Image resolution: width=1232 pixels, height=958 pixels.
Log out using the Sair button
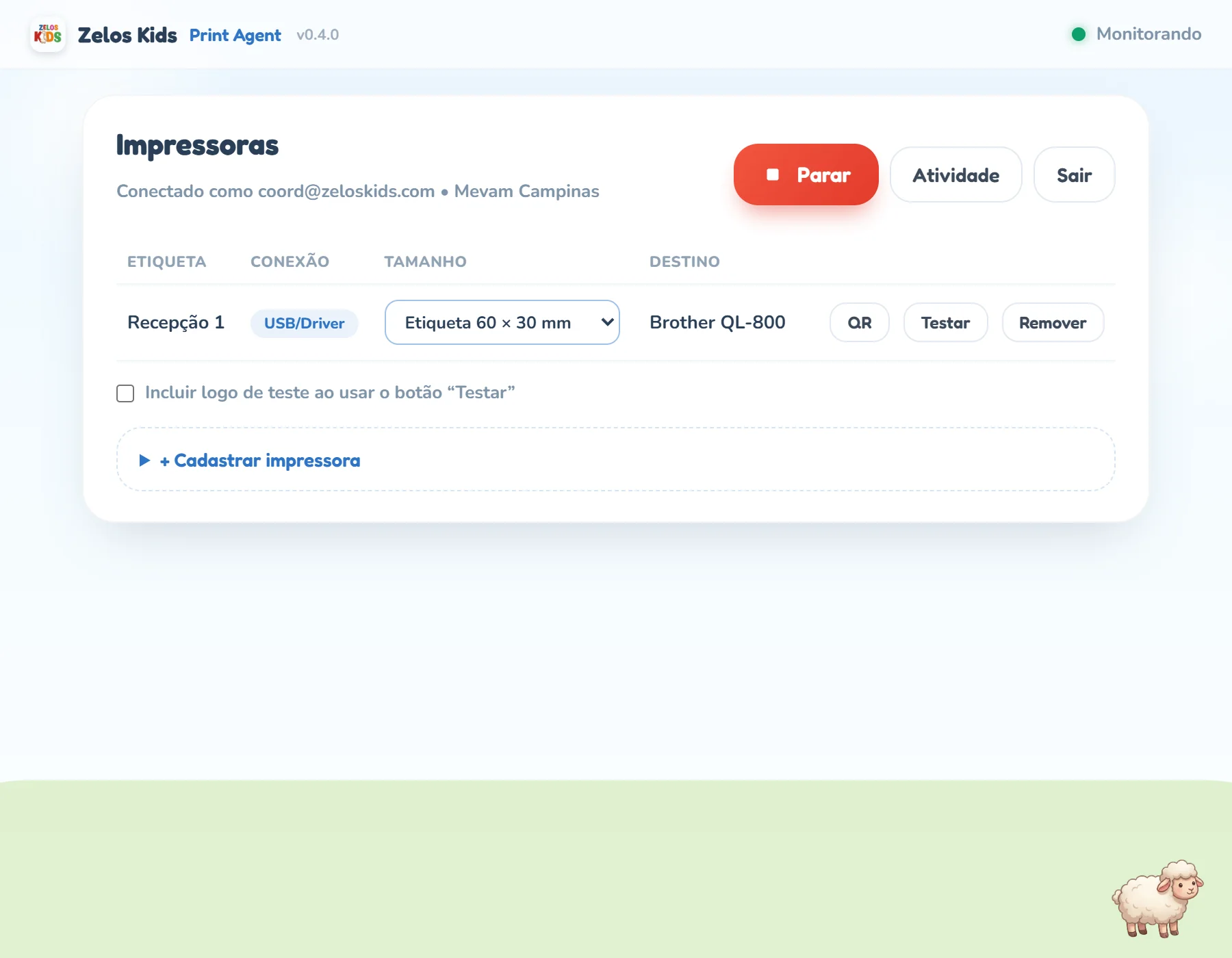(x=1075, y=174)
